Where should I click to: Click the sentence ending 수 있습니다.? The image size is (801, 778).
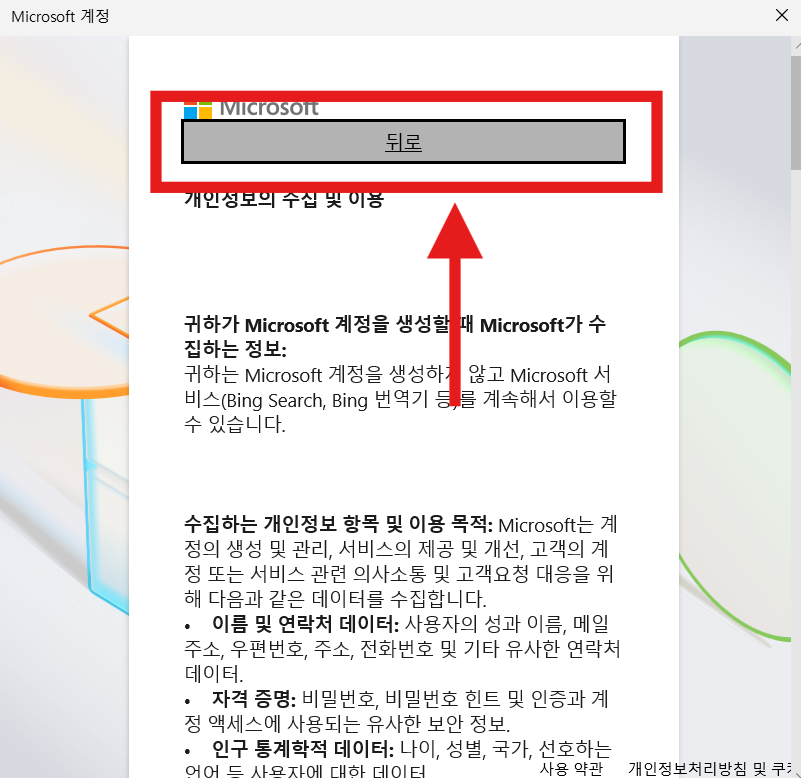400,399
